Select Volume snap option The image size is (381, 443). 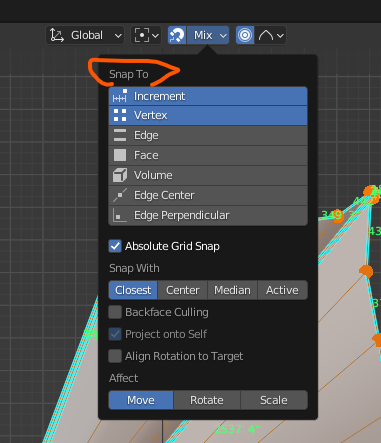[x=208, y=175]
